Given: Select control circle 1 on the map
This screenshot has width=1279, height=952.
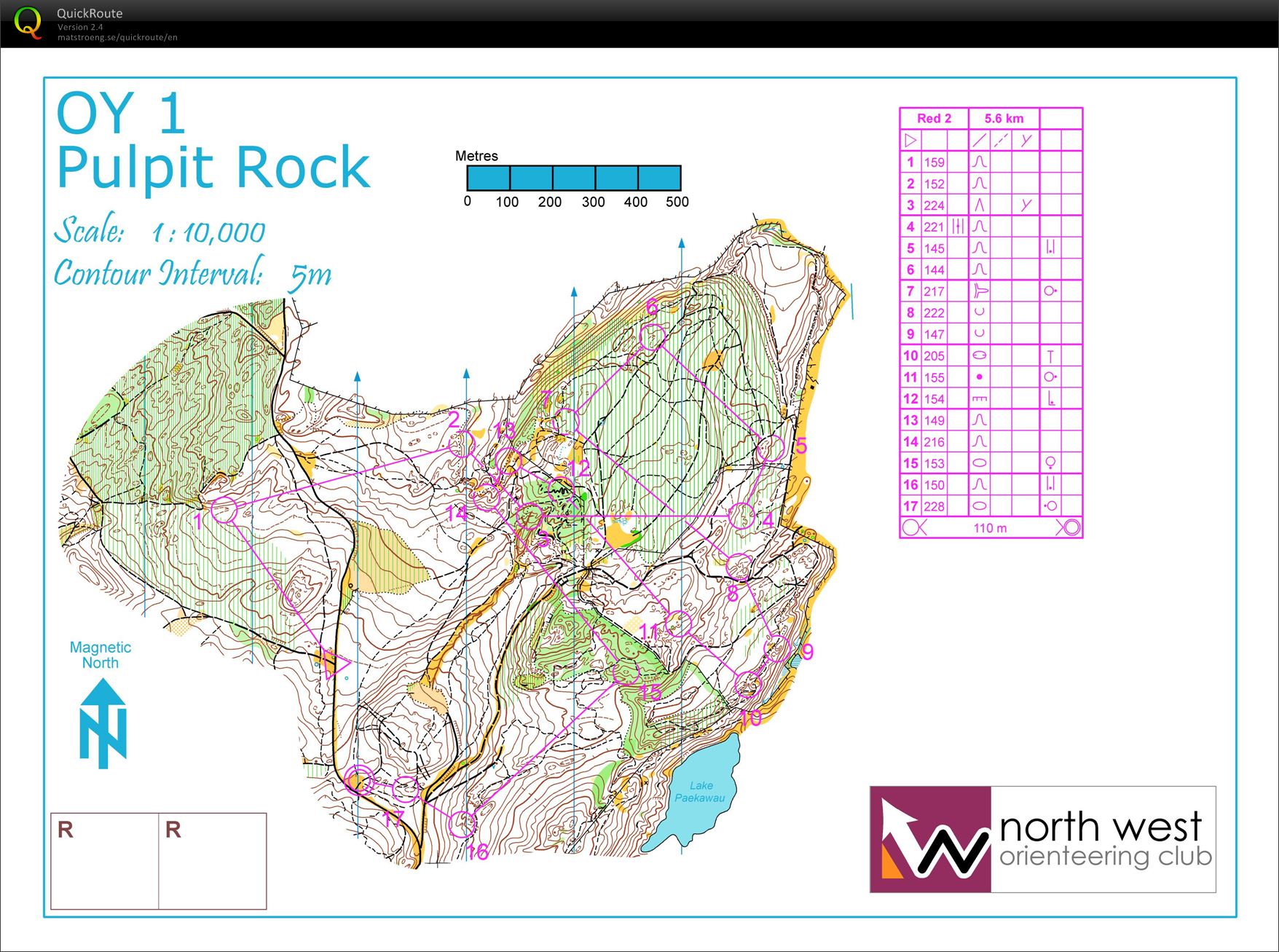Looking at the screenshot, I should (x=224, y=510).
